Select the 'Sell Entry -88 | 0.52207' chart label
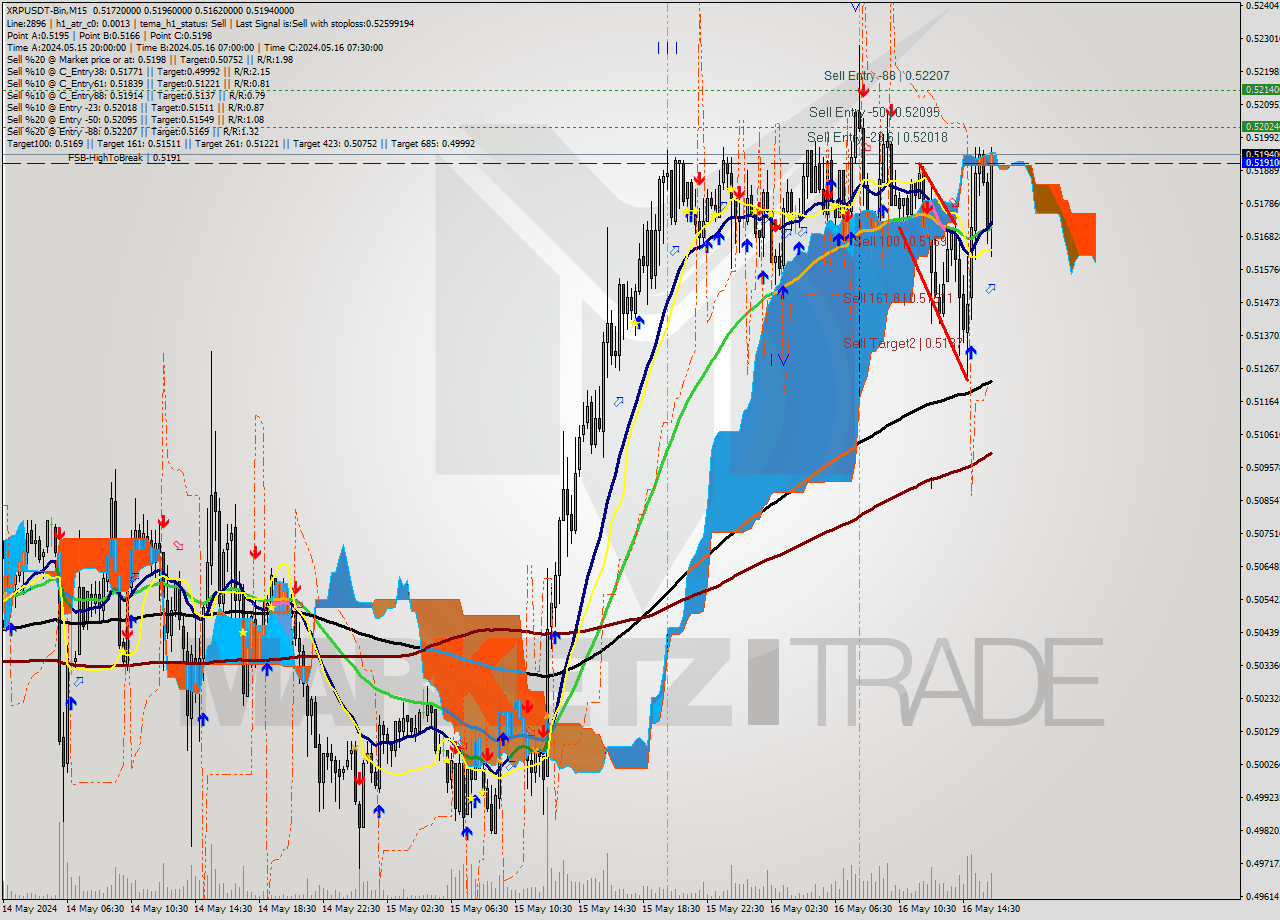 click(x=887, y=75)
